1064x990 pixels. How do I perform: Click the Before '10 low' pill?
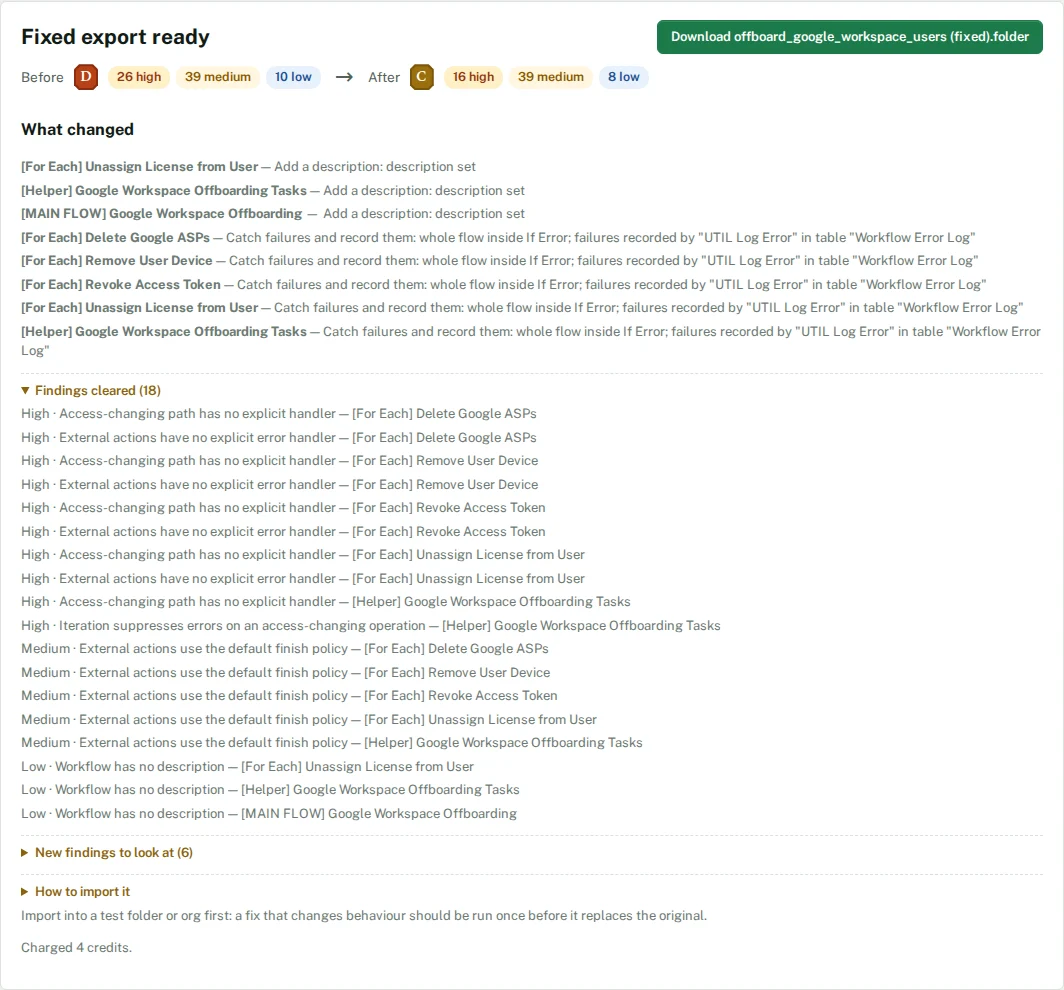pyautogui.click(x=293, y=77)
